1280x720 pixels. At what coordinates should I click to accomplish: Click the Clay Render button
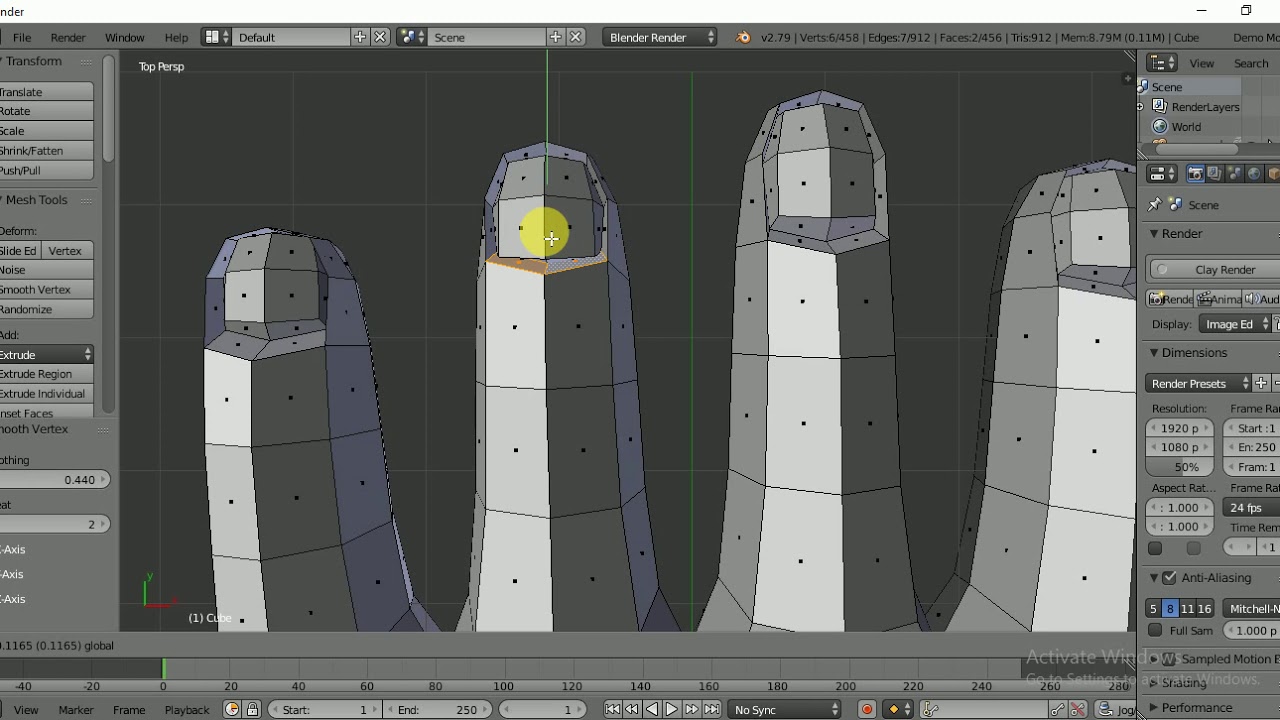tap(1214, 270)
